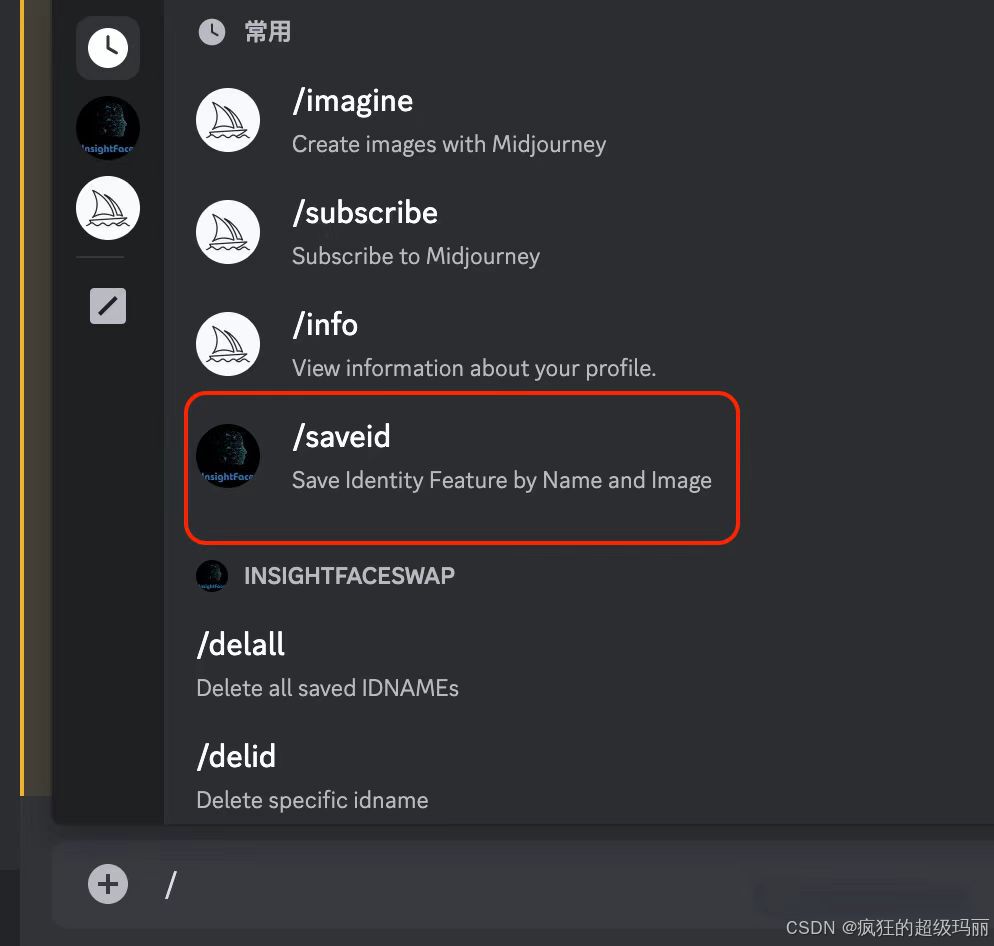Screen dimensions: 994x946
Task: Click the INSIGHTFACESWAP section header
Action: click(x=349, y=576)
